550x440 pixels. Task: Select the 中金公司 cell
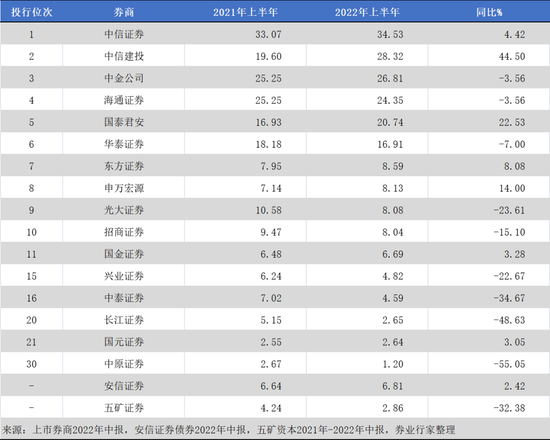point(124,78)
